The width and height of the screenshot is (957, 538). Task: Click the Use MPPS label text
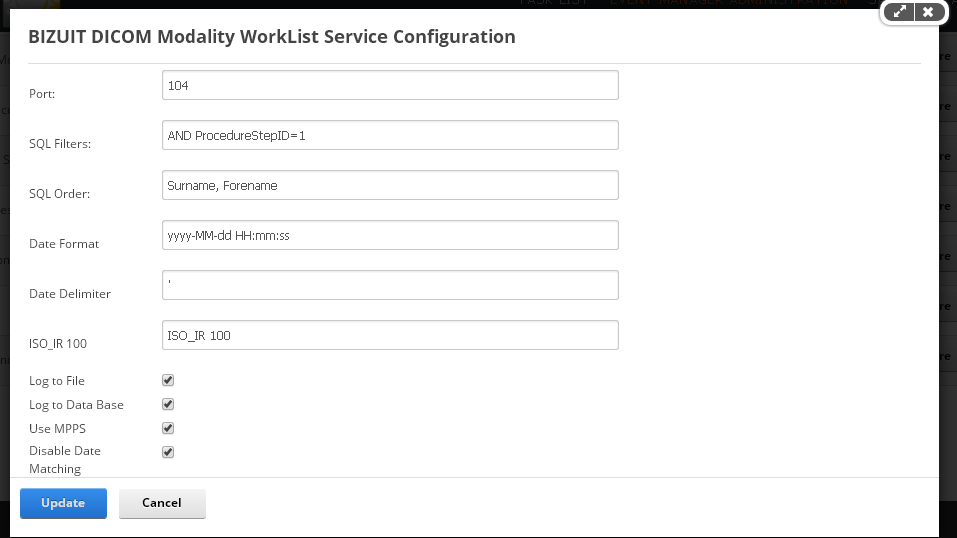pyautogui.click(x=57, y=429)
